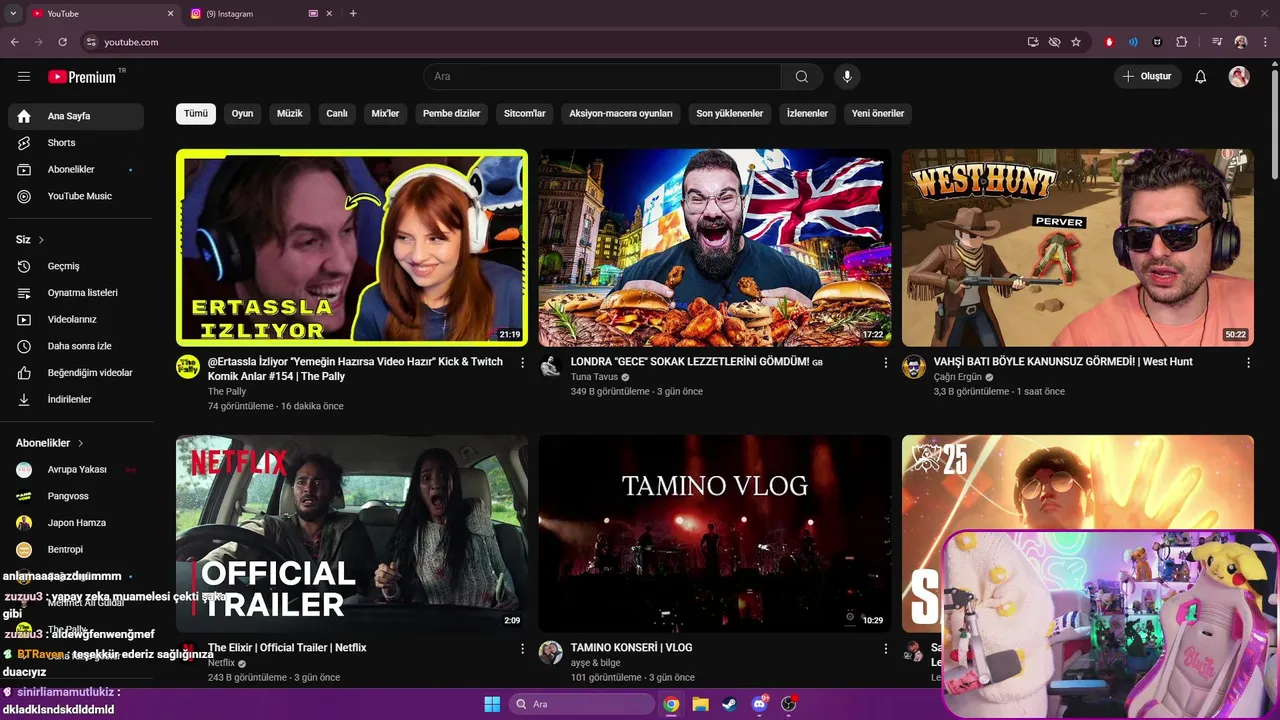Viewport: 1280px width, 720px height.
Task: Click the Oluştur create button
Action: [x=1148, y=77]
